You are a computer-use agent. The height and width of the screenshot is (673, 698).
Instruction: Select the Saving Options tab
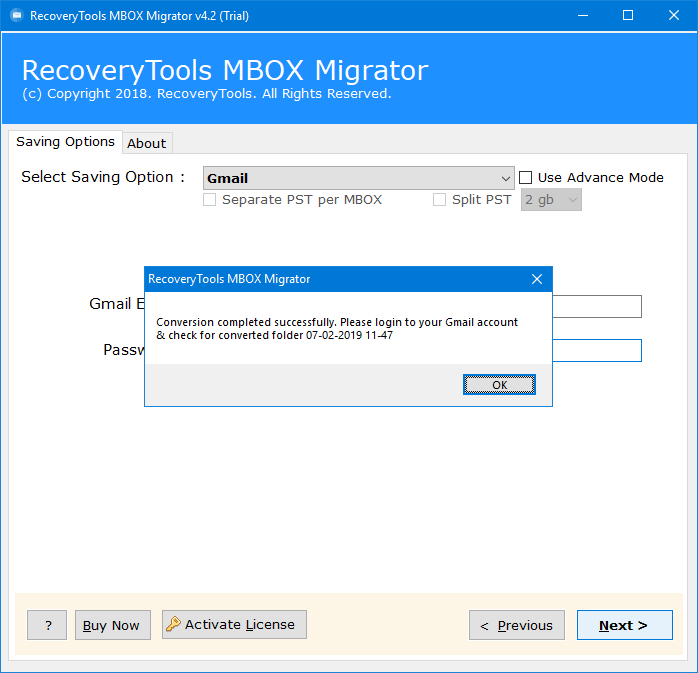pos(65,142)
